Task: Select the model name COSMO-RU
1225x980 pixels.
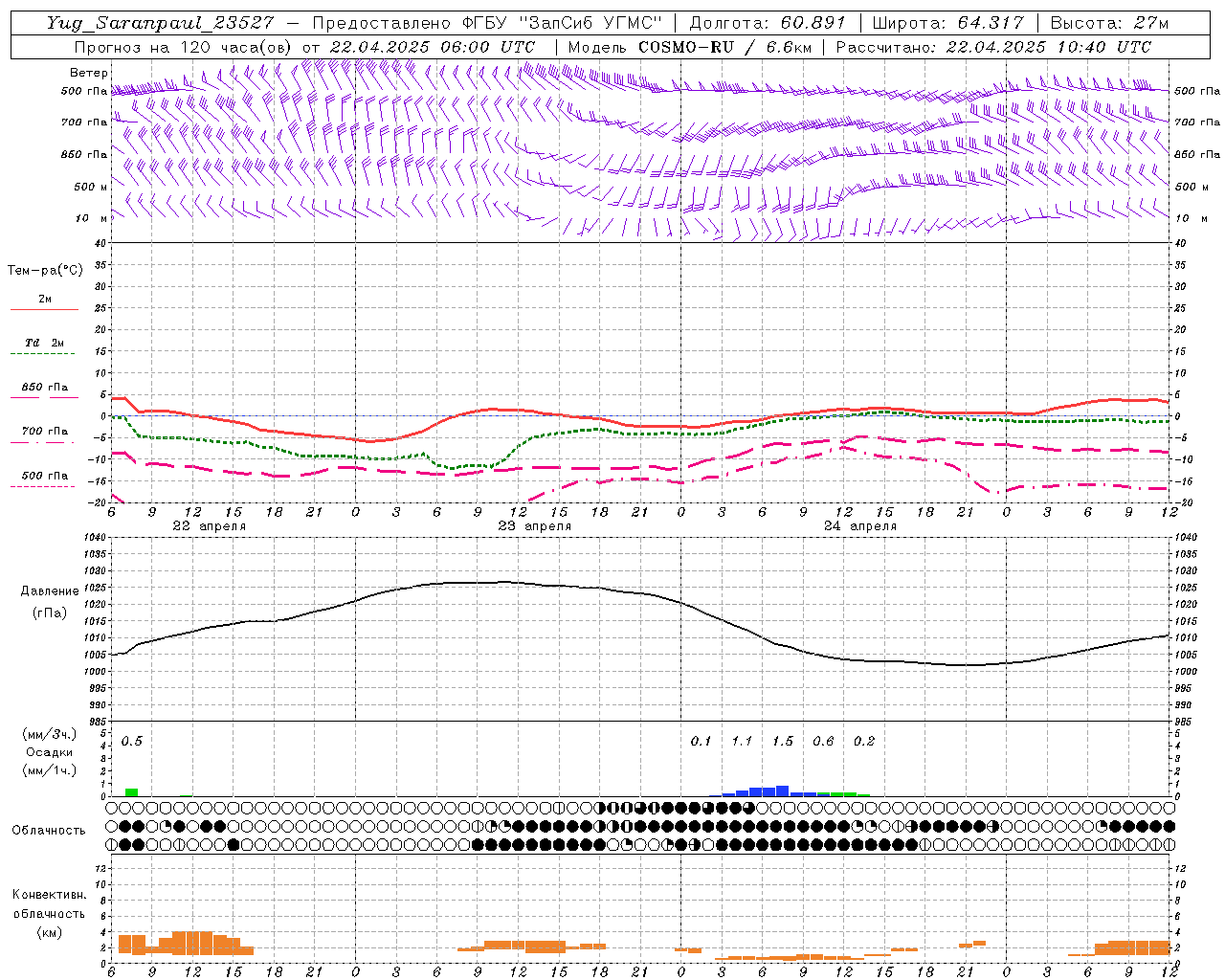Action: pos(686,47)
